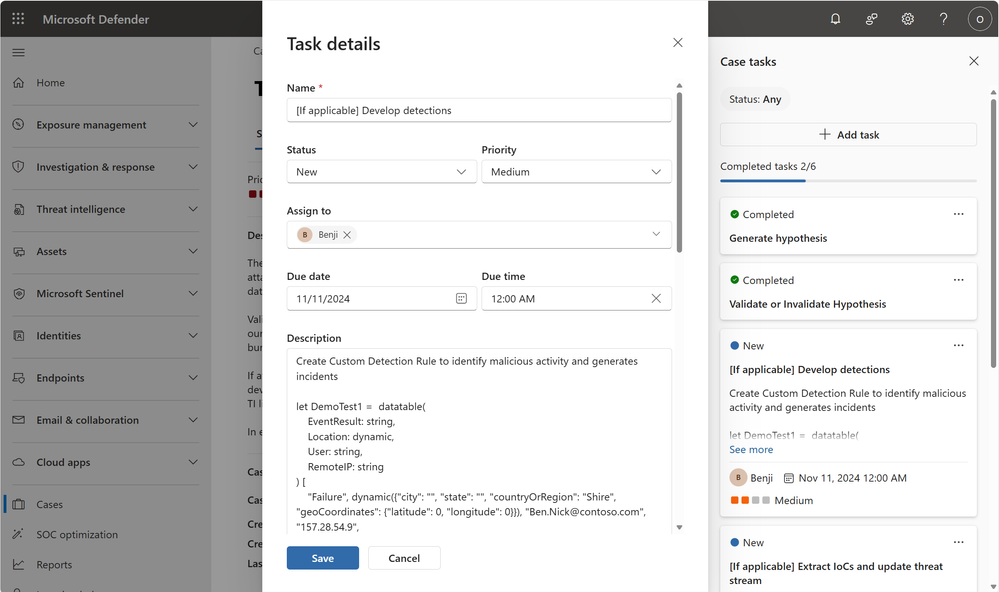999x592 pixels.
Task: Click the Investigation & response shield icon
Action: click(18, 167)
